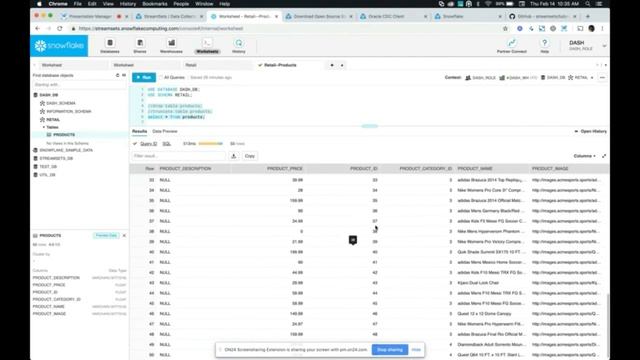640x360 pixels.
Task: Focus the Starting with search field
Action: point(79,84)
